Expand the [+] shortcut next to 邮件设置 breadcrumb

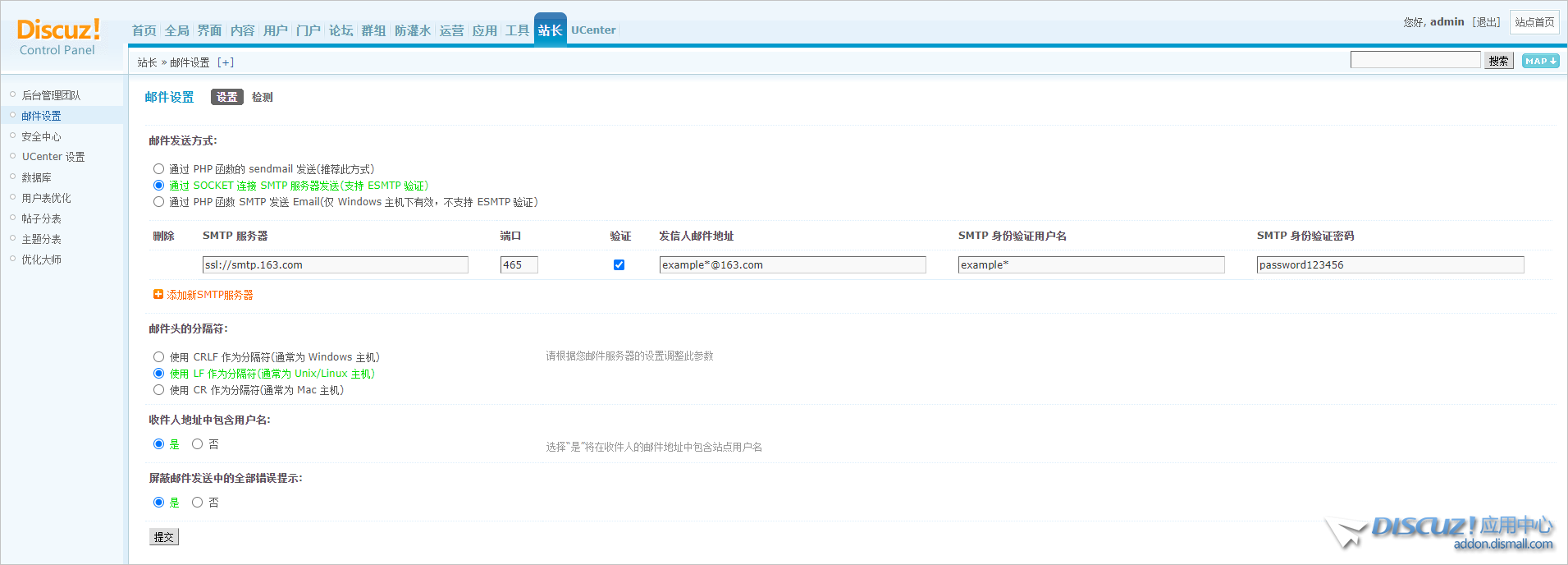[x=226, y=62]
